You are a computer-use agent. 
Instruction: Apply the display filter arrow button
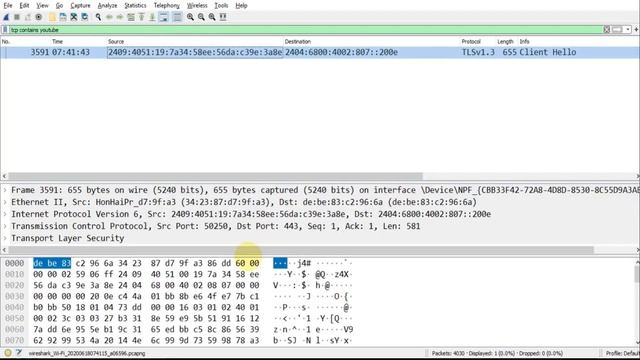tap(617, 29)
